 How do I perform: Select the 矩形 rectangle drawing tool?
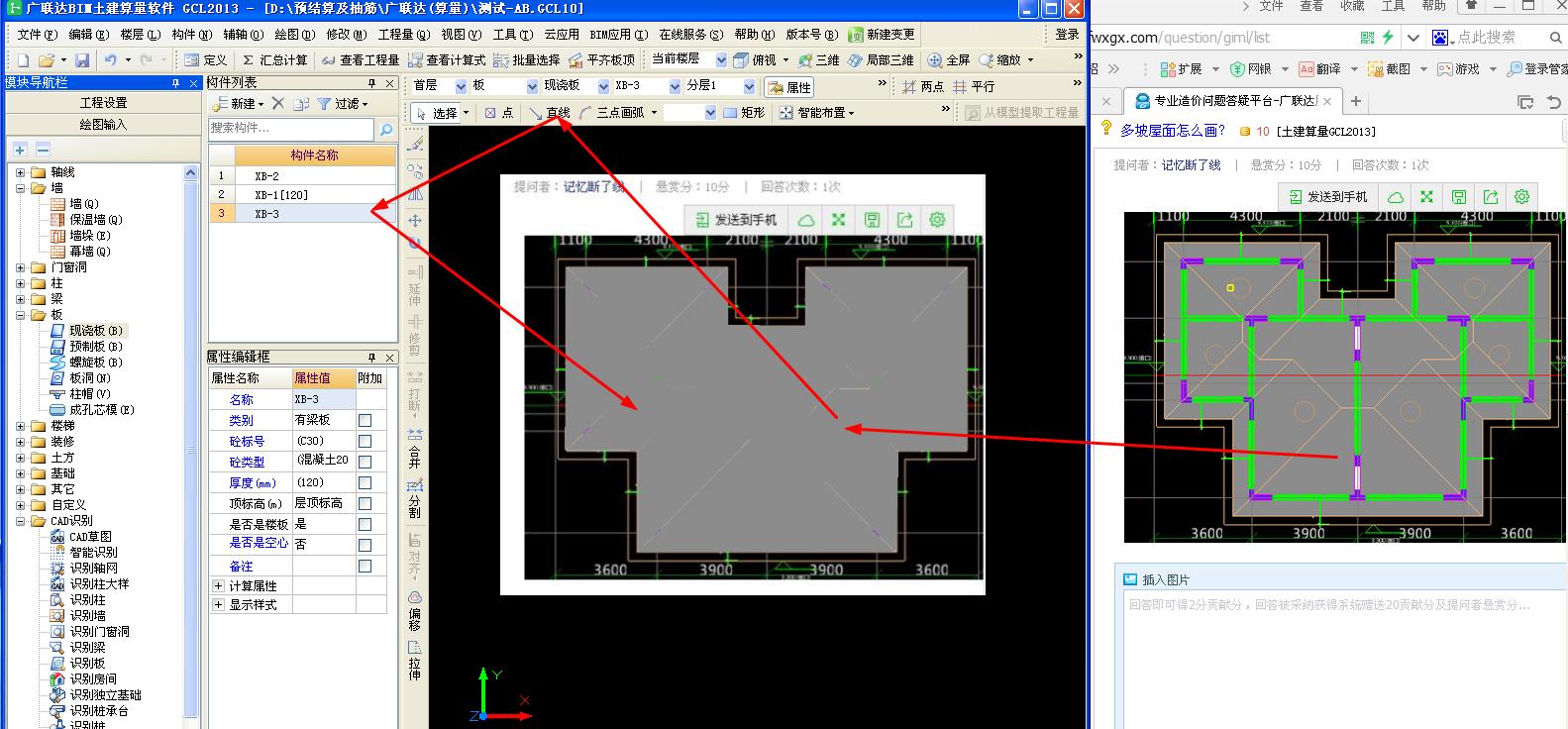pos(743,113)
